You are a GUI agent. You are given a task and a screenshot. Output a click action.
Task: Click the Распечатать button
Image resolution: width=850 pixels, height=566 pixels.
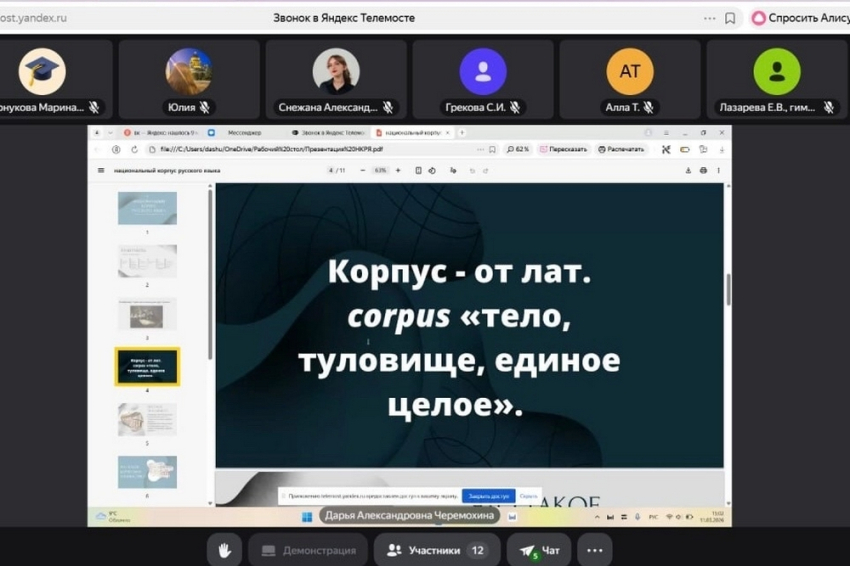click(x=621, y=149)
